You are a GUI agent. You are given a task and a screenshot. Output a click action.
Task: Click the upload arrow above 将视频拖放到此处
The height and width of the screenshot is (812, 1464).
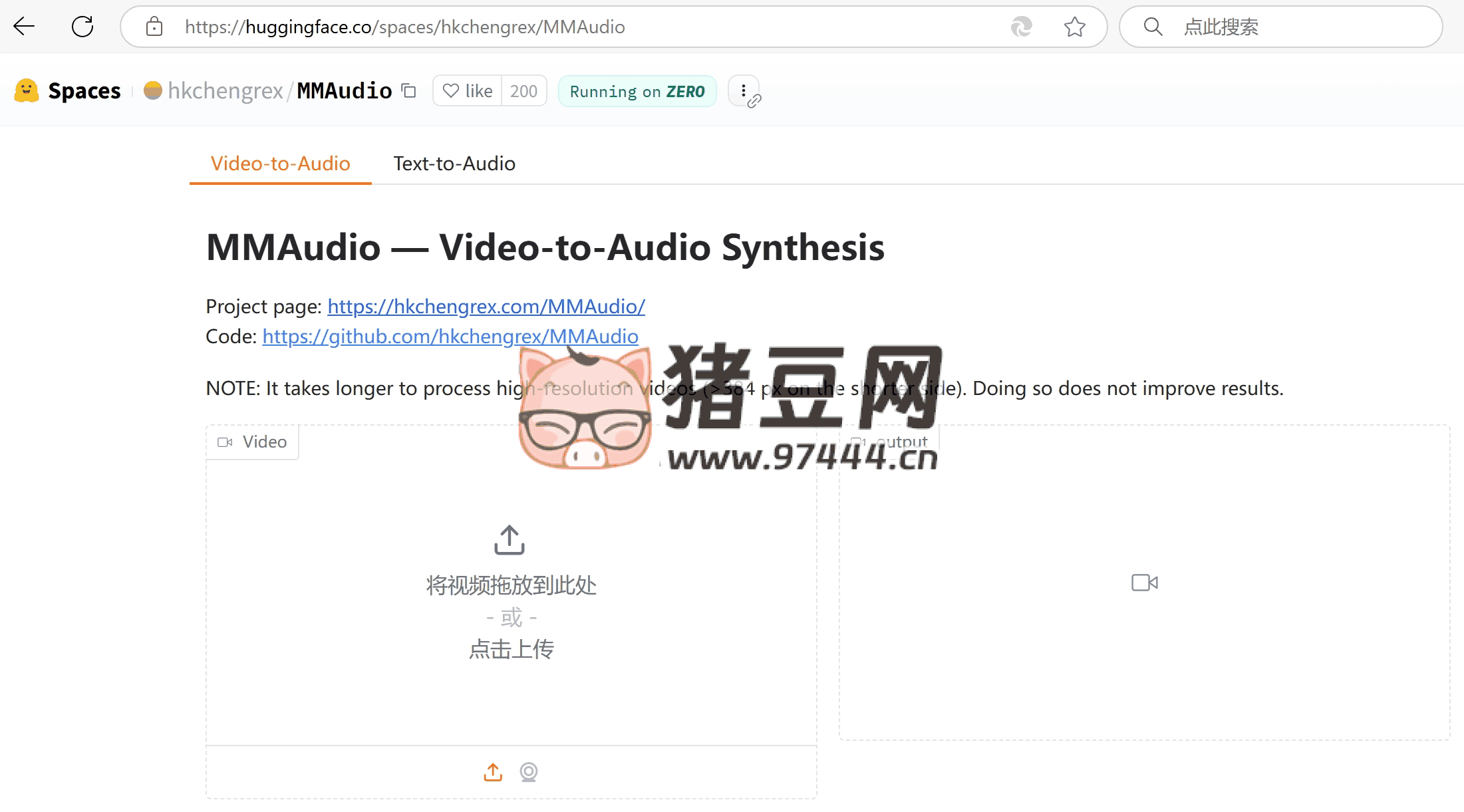pos(510,539)
